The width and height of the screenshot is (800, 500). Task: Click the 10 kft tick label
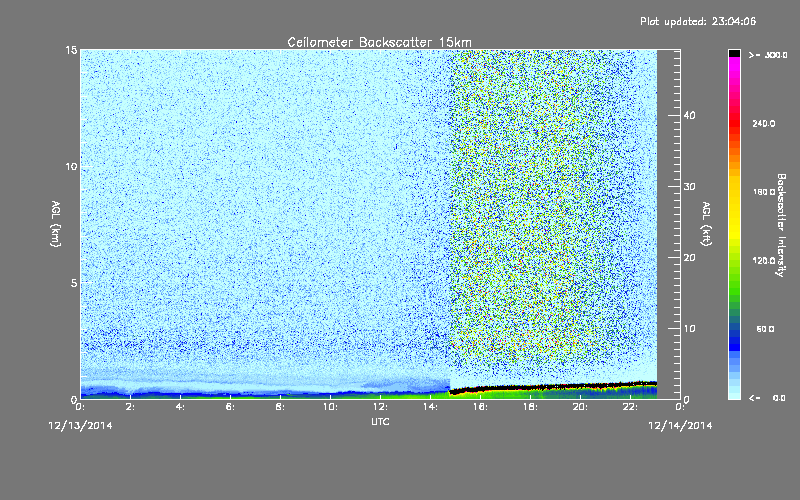tap(689, 329)
